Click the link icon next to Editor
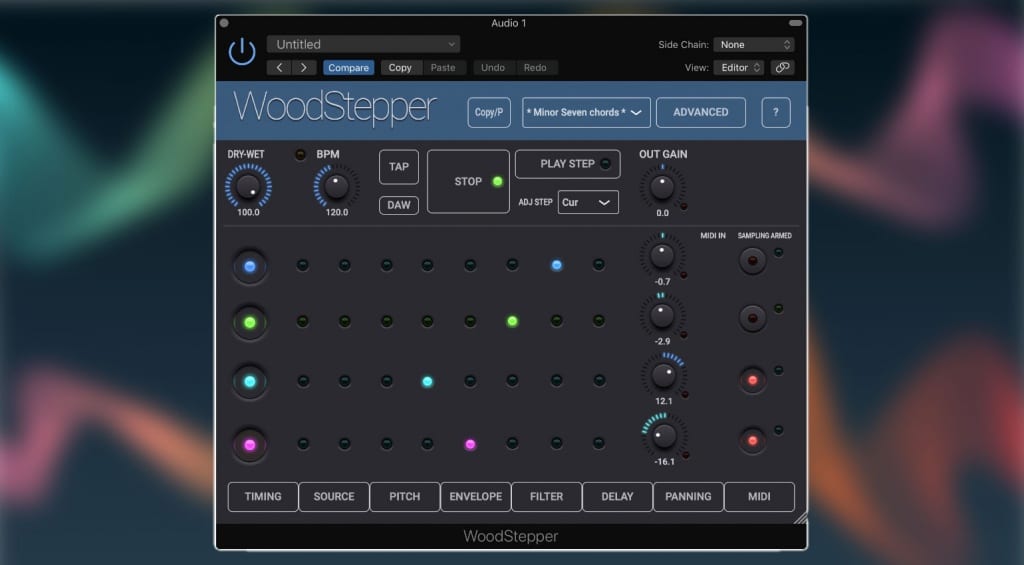The image size is (1024, 565). [x=782, y=67]
